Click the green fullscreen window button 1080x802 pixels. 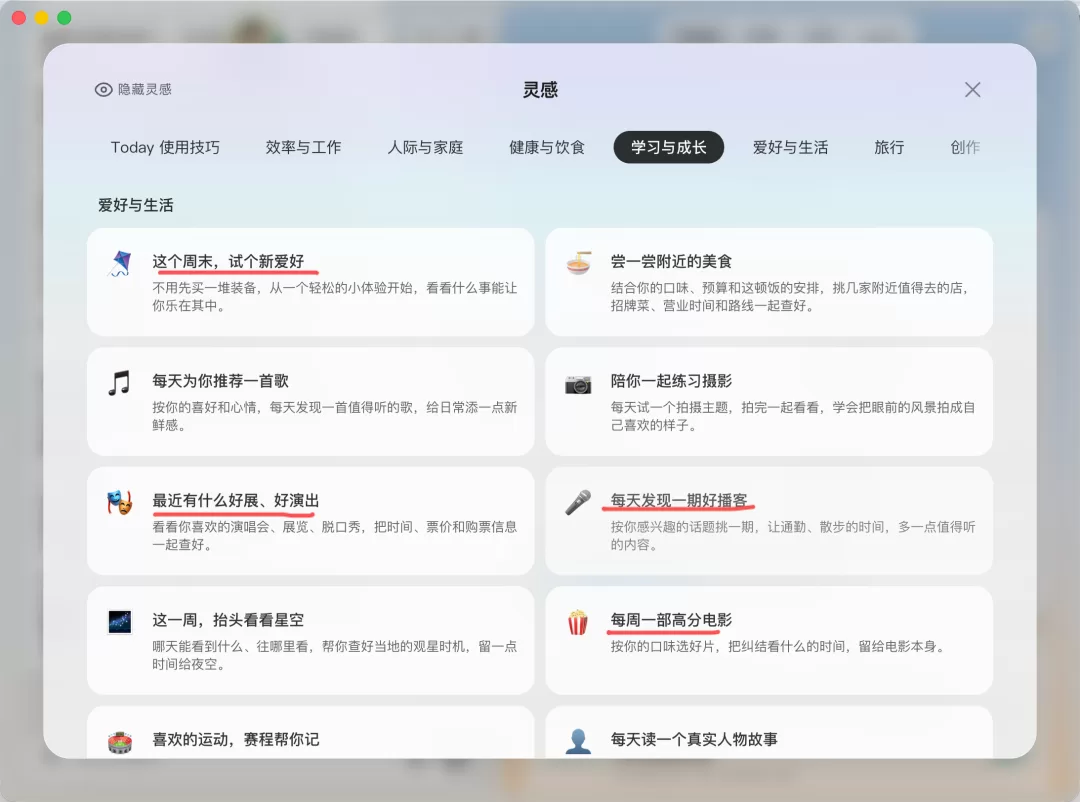click(65, 18)
